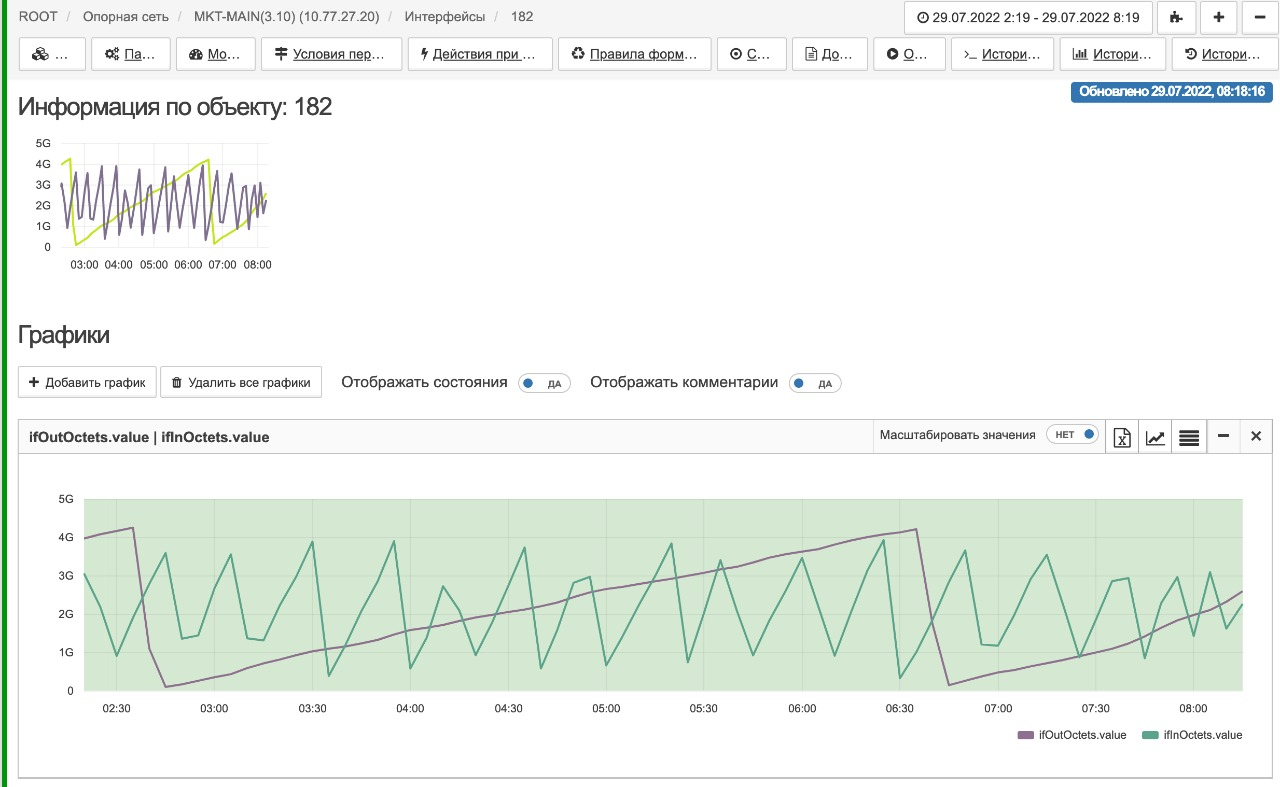Viewport: 1280px width, 787px height.
Task: Click "Добавить график" button
Action: pyautogui.click(x=87, y=382)
